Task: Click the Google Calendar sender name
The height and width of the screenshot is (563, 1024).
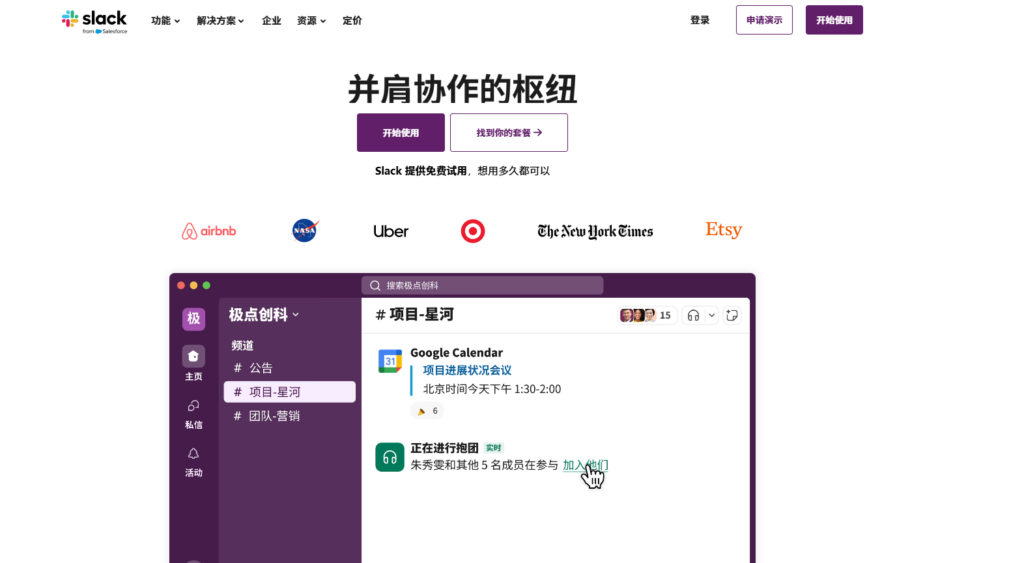Action: (x=456, y=353)
